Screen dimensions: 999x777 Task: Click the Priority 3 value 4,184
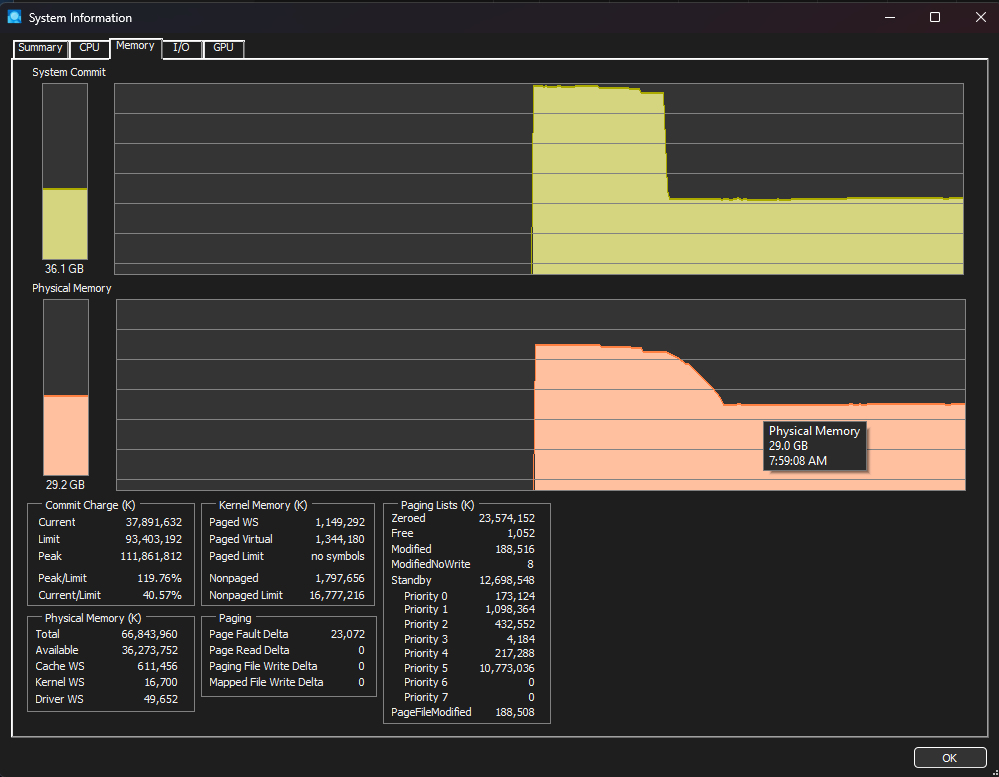pos(521,639)
